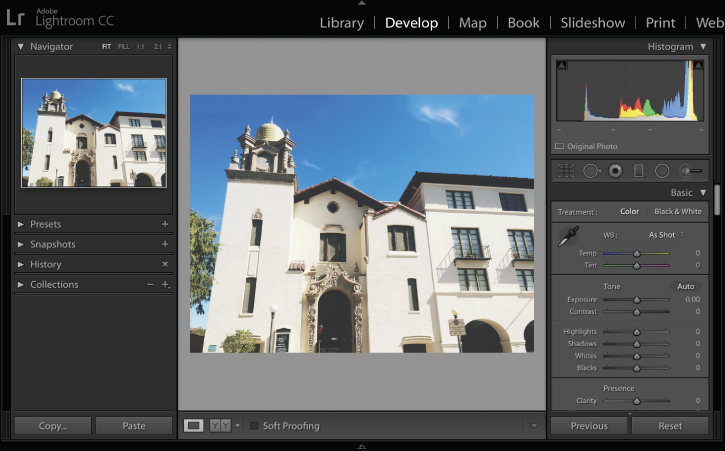
Task: Click the Loupe view icon
Action: click(193, 426)
